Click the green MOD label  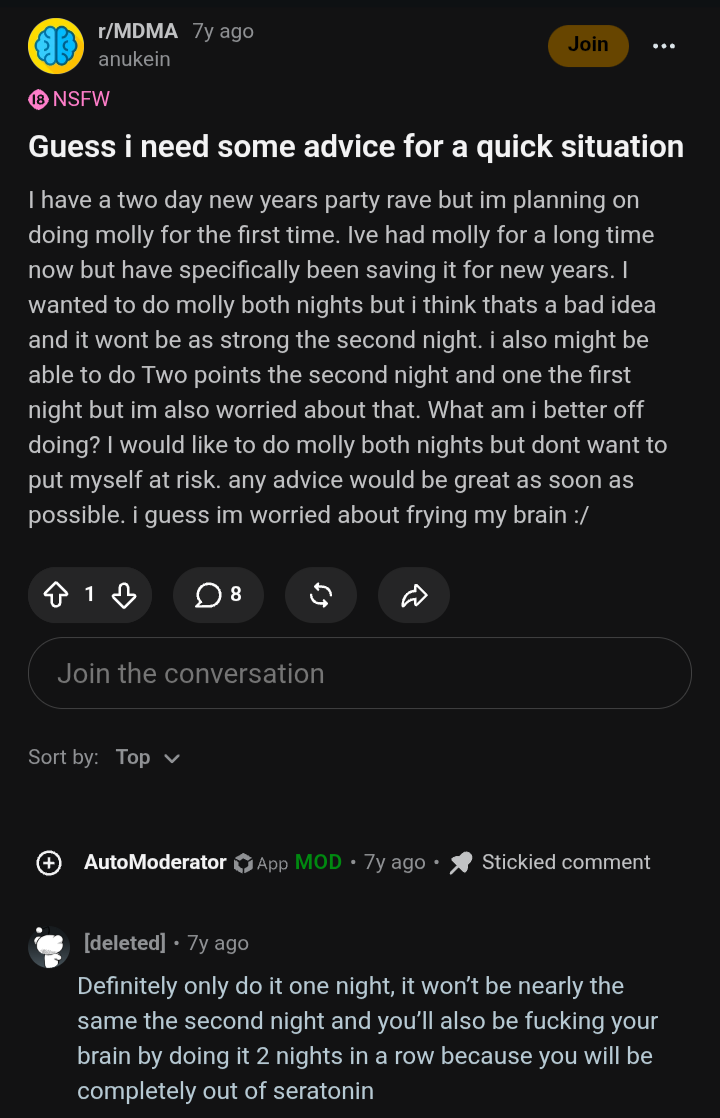coord(318,862)
